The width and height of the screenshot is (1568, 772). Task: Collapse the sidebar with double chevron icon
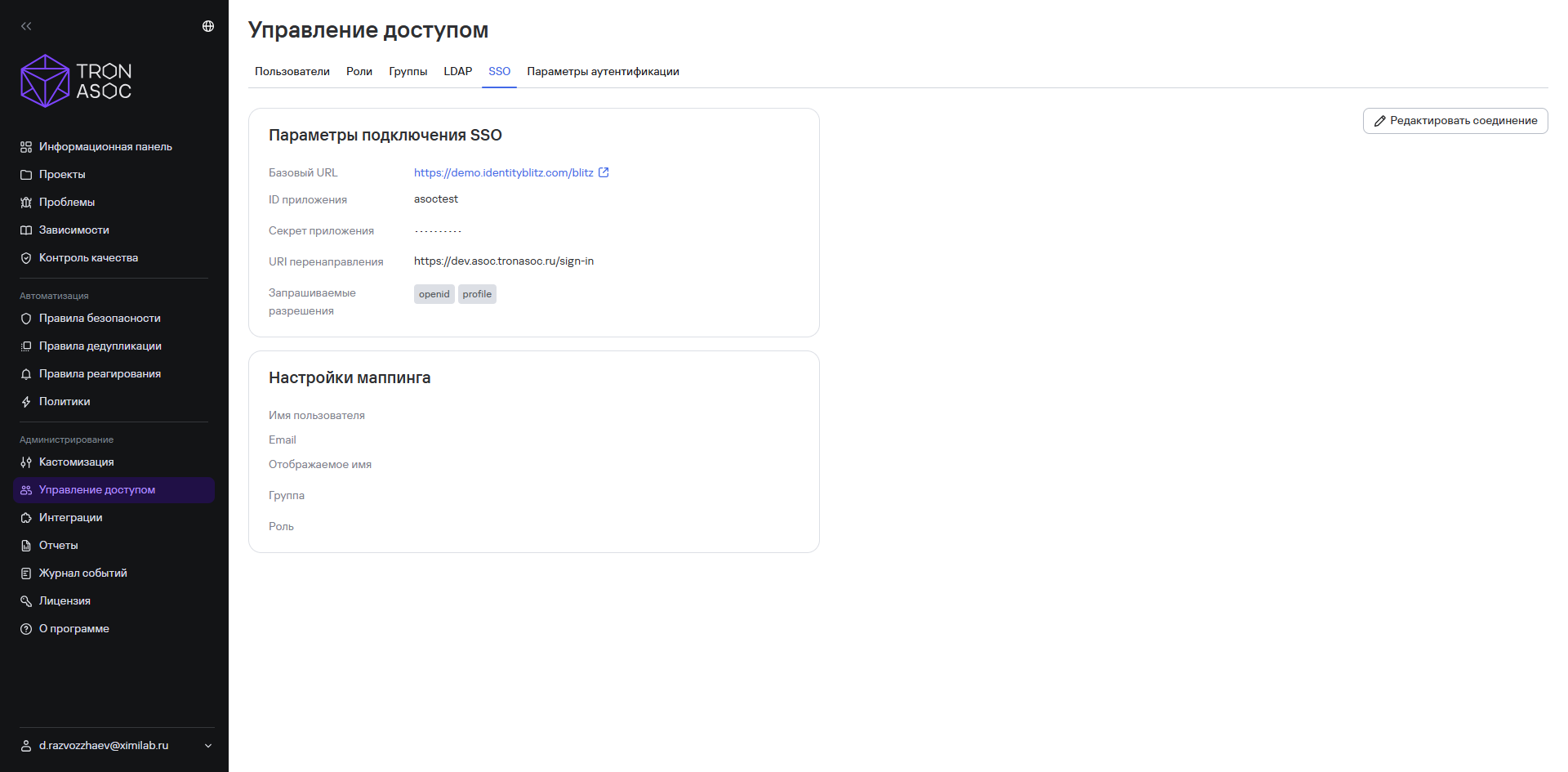pyautogui.click(x=26, y=26)
